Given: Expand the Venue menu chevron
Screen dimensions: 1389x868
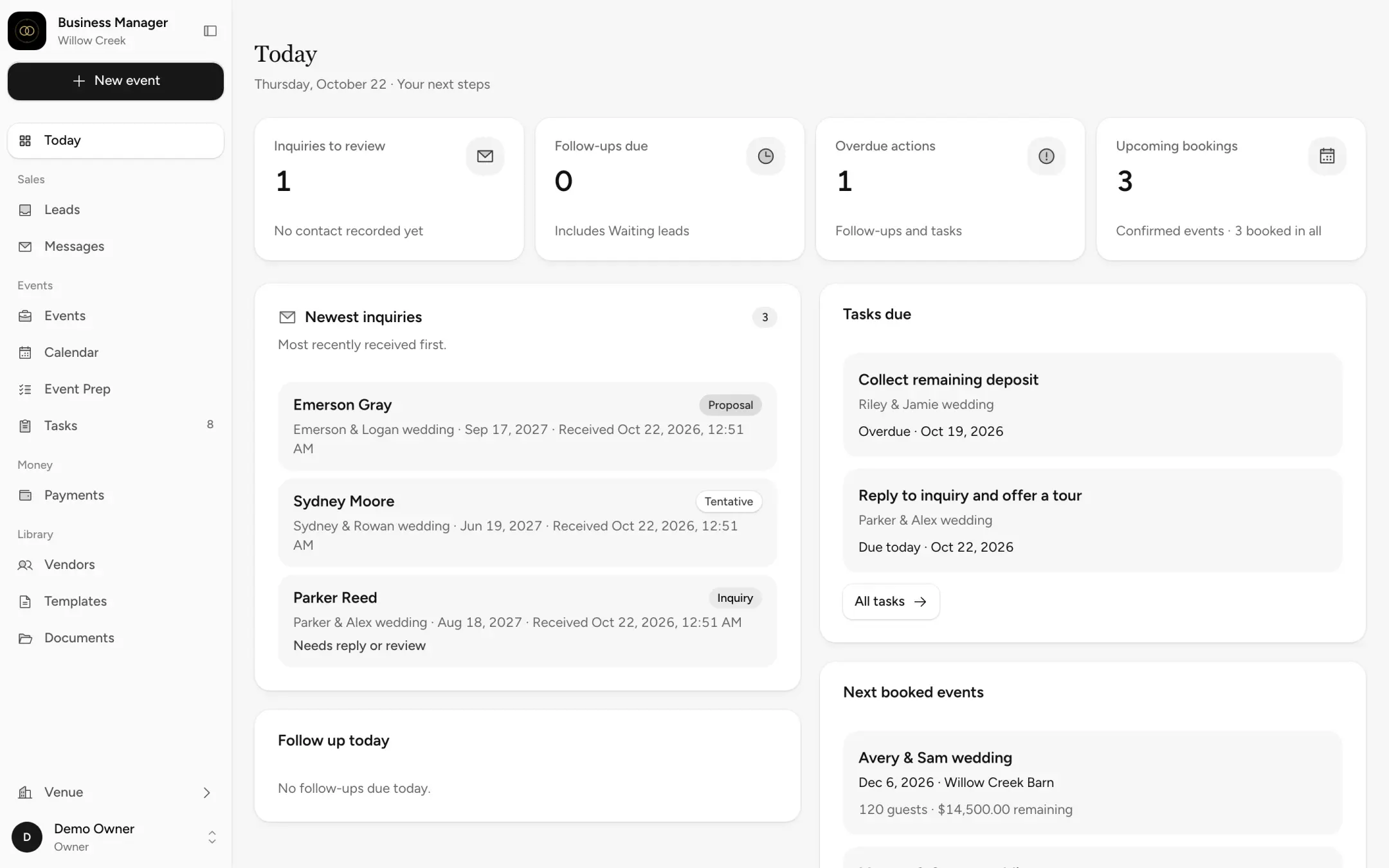Looking at the screenshot, I should (x=206, y=793).
